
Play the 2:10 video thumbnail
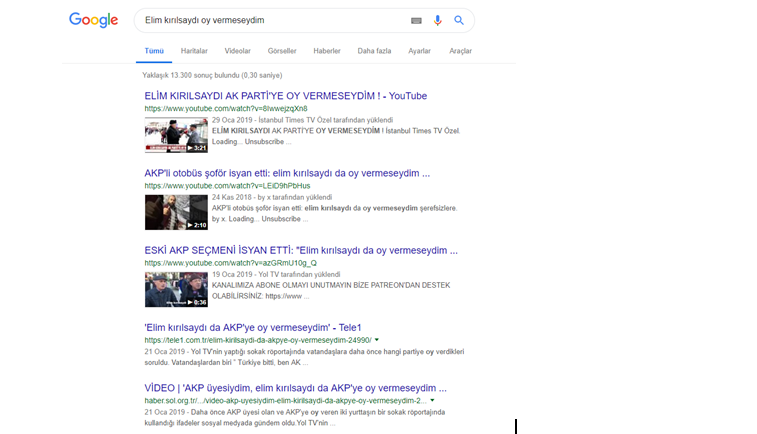pos(176,212)
